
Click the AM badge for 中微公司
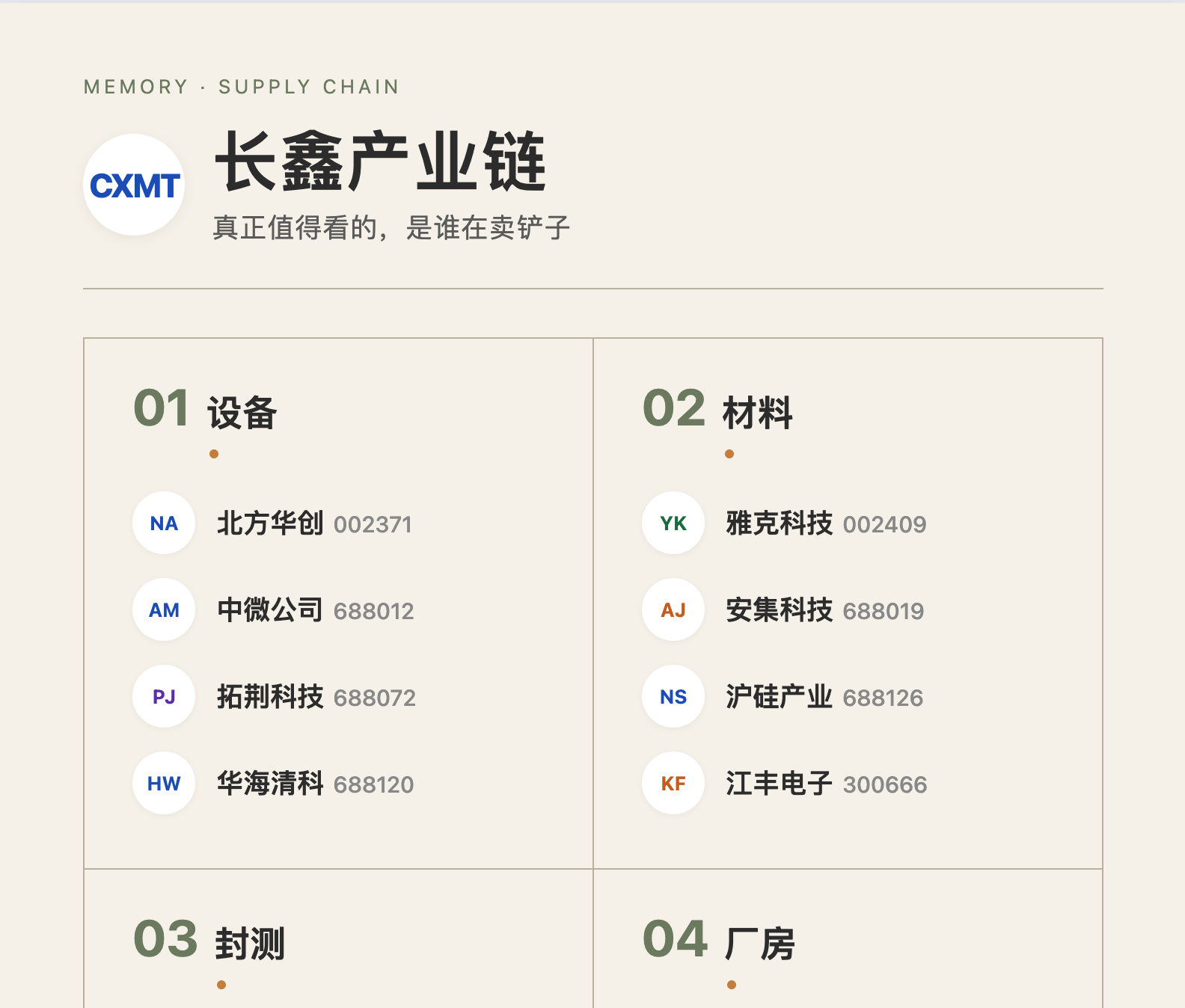164,609
